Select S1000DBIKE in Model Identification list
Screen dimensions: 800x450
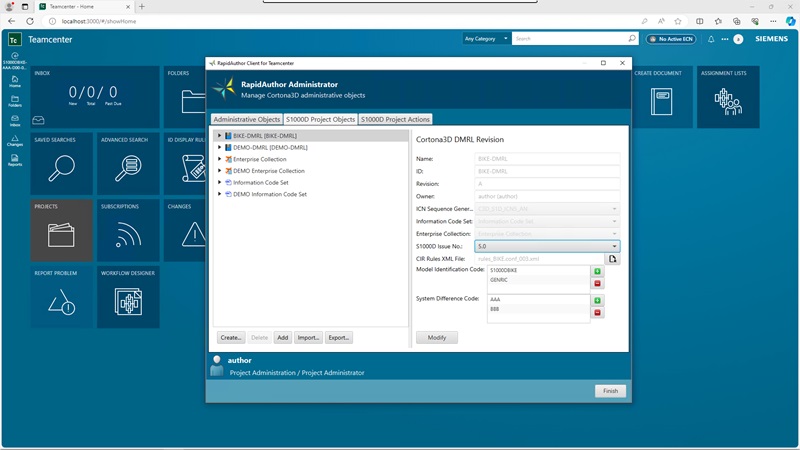[x=538, y=270]
